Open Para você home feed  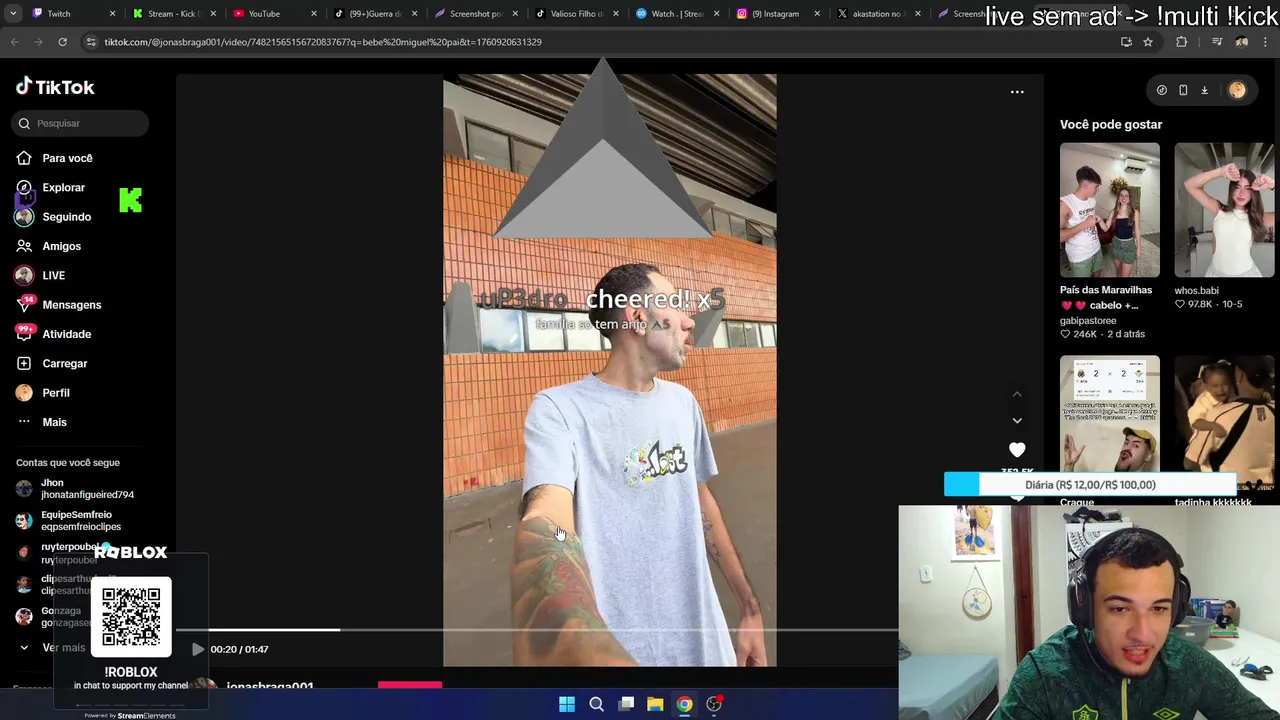pos(55,158)
